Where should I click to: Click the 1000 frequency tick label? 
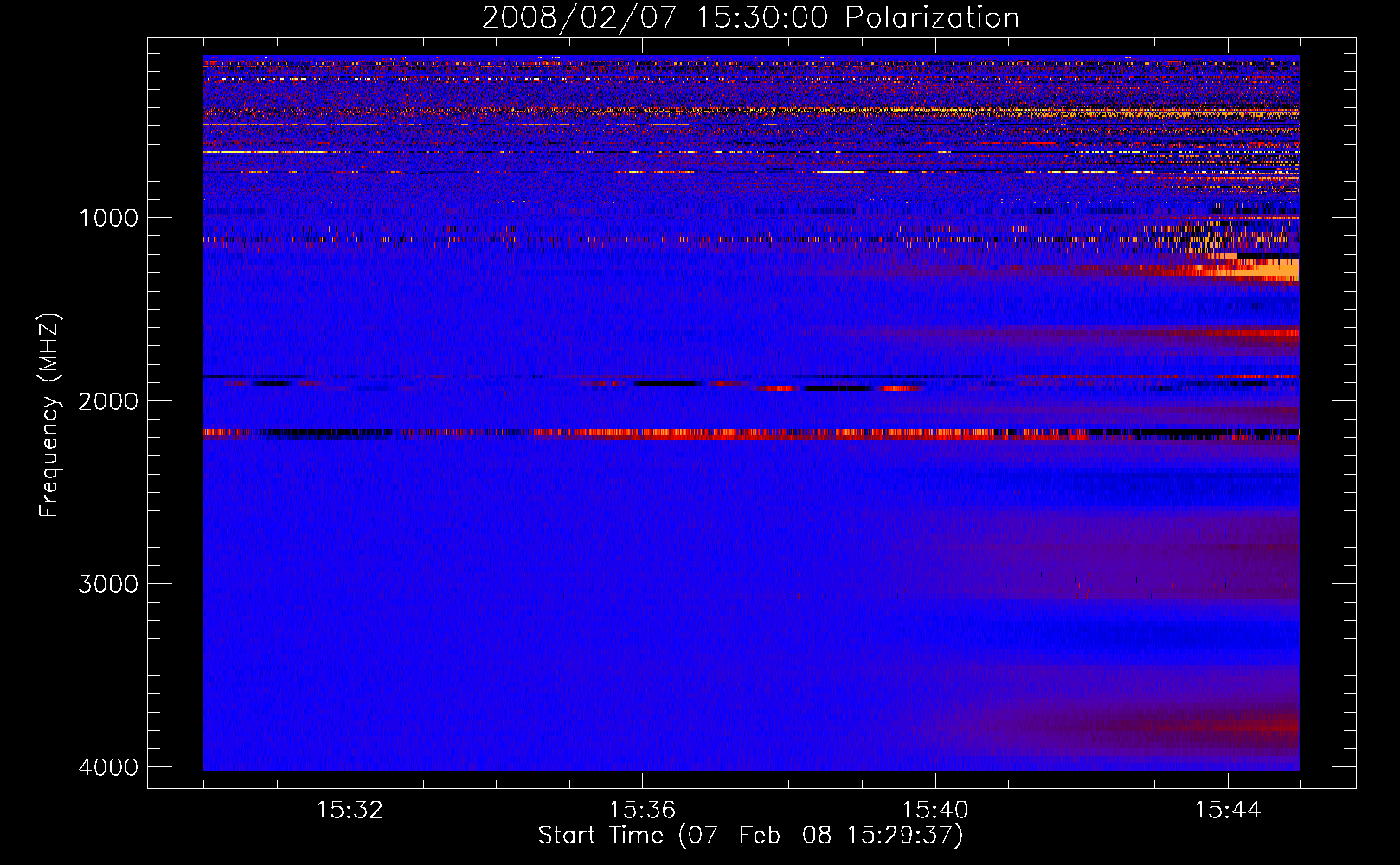108,217
